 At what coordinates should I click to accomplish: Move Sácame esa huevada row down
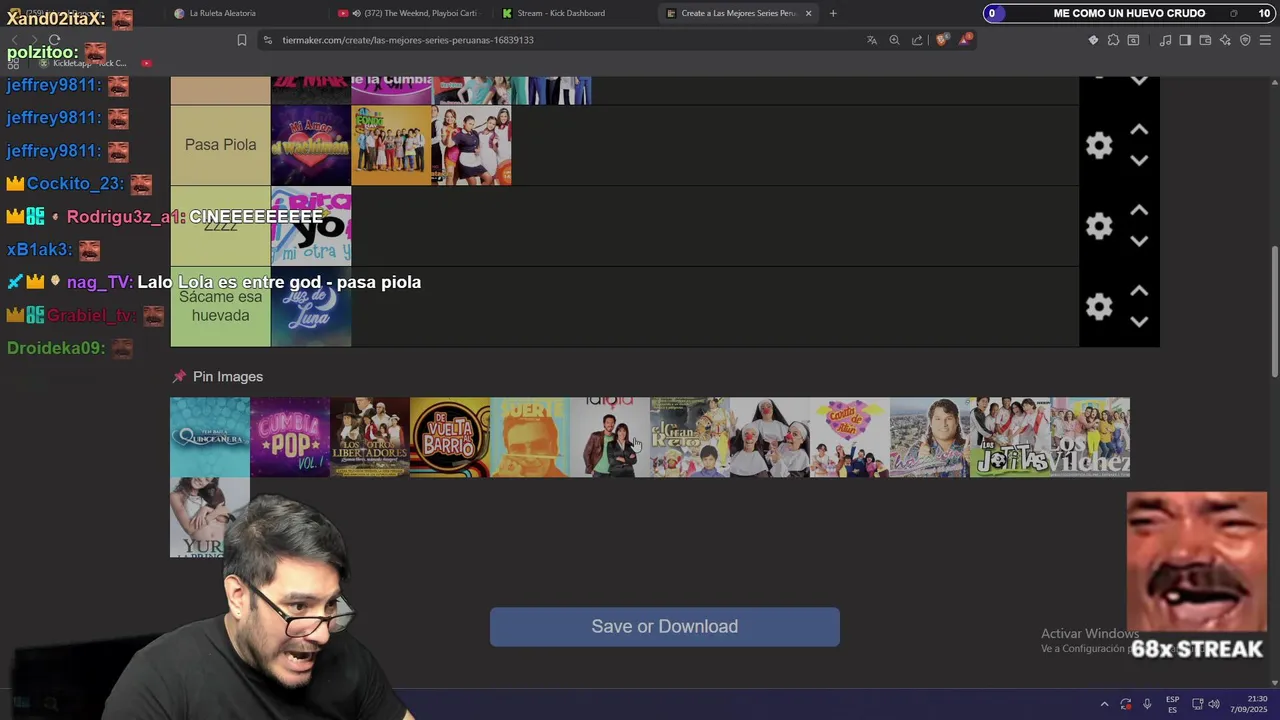(1138, 321)
